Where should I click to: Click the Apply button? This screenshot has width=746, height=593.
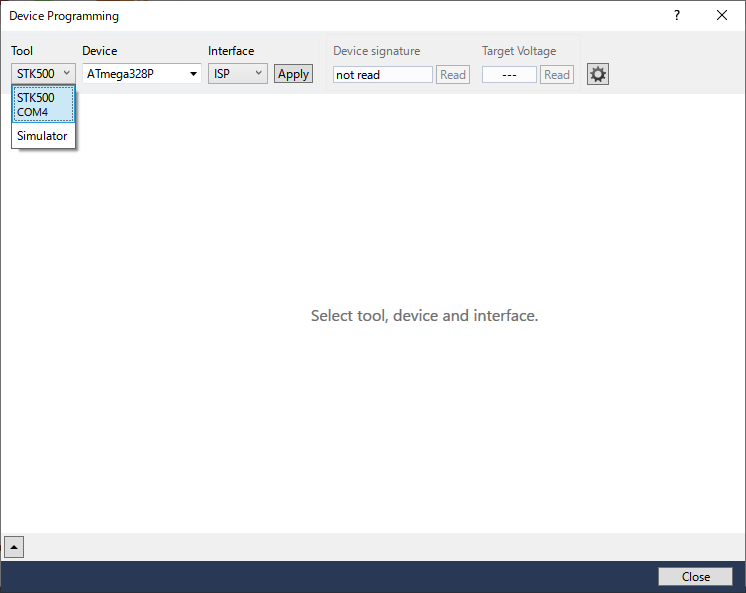click(x=294, y=74)
